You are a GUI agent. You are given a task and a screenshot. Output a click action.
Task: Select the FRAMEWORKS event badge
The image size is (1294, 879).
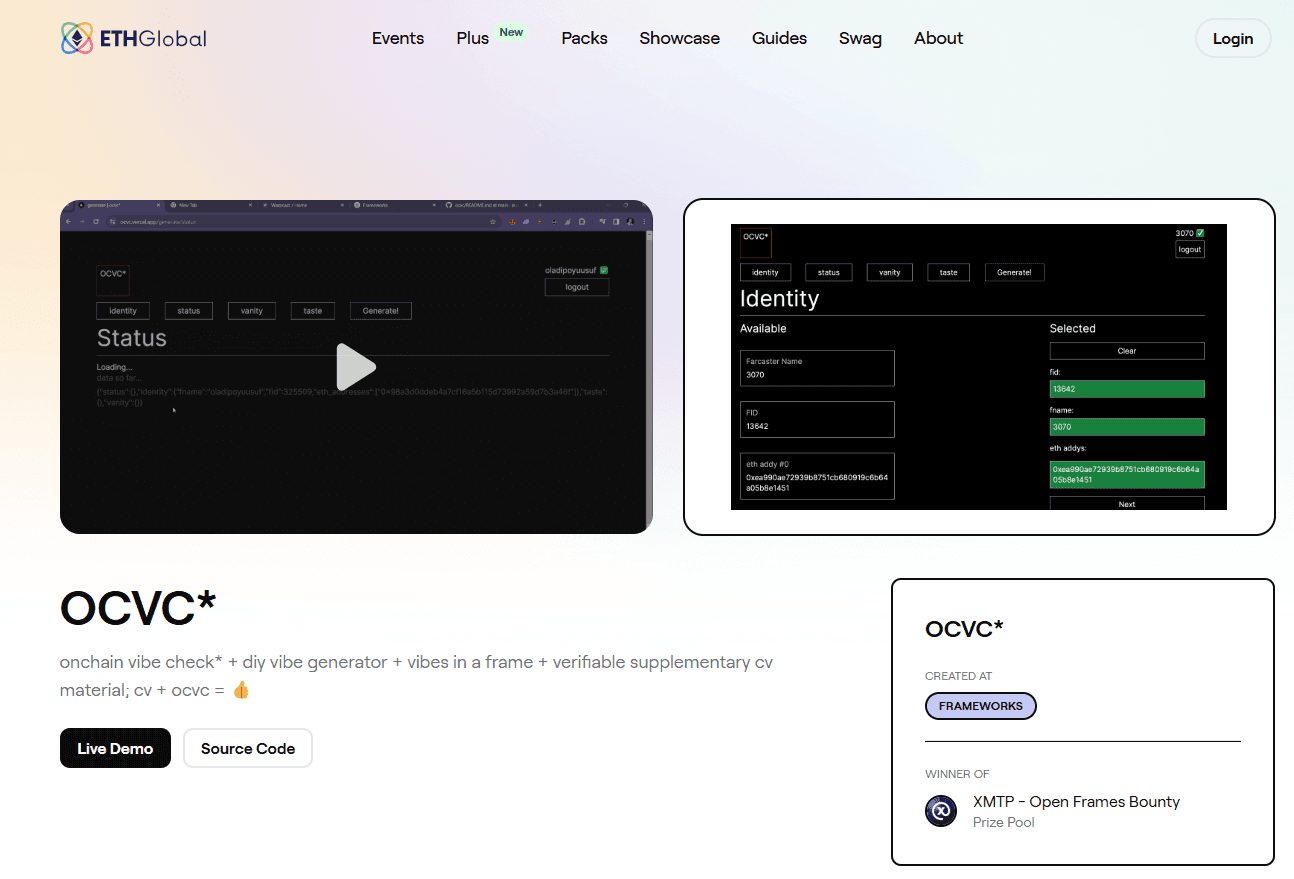pyautogui.click(x=981, y=706)
